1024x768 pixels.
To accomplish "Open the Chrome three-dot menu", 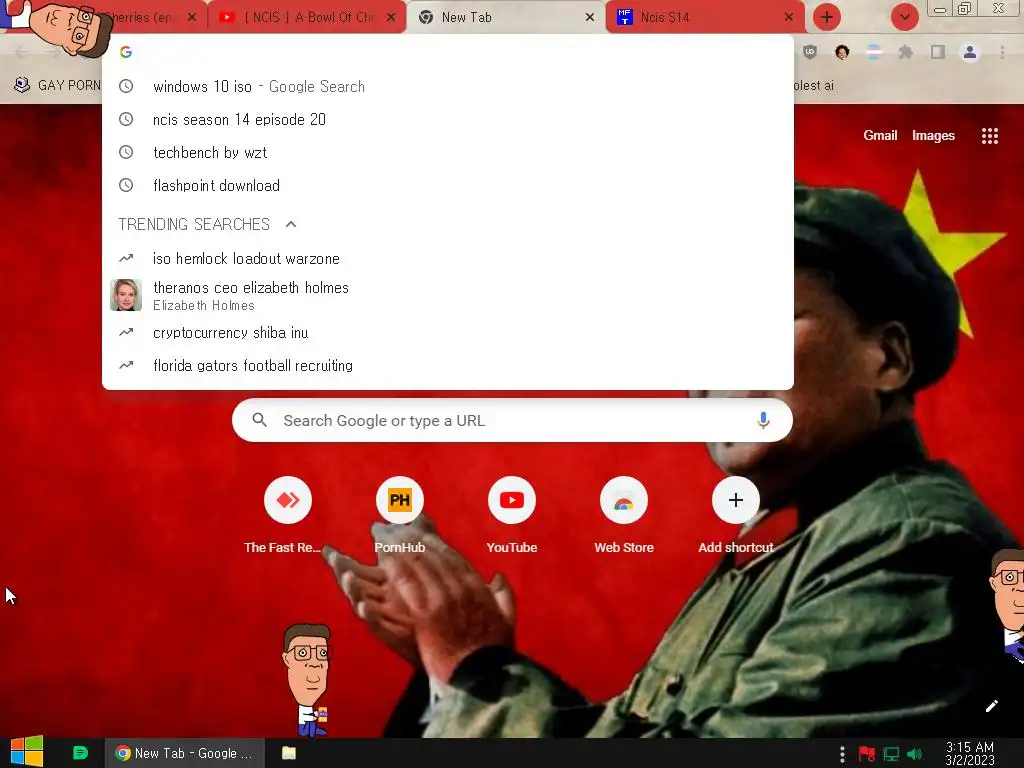I will click(x=1002, y=52).
